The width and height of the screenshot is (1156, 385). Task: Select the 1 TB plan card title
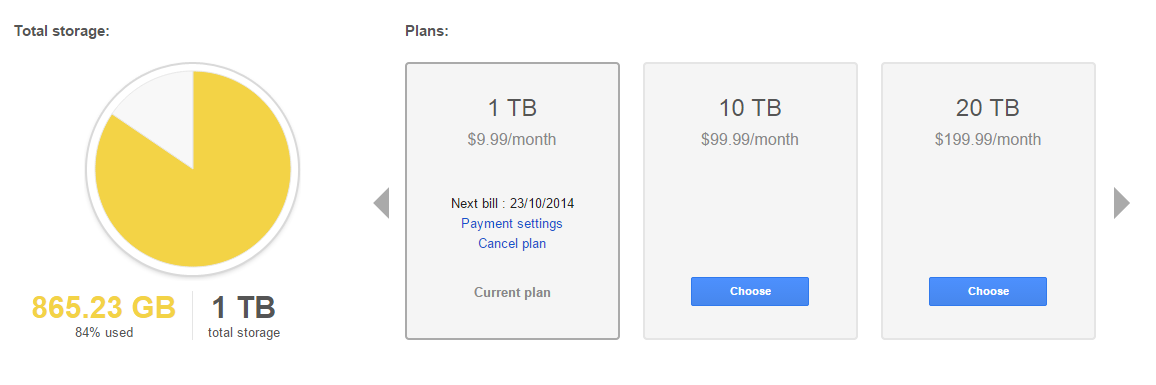512,108
